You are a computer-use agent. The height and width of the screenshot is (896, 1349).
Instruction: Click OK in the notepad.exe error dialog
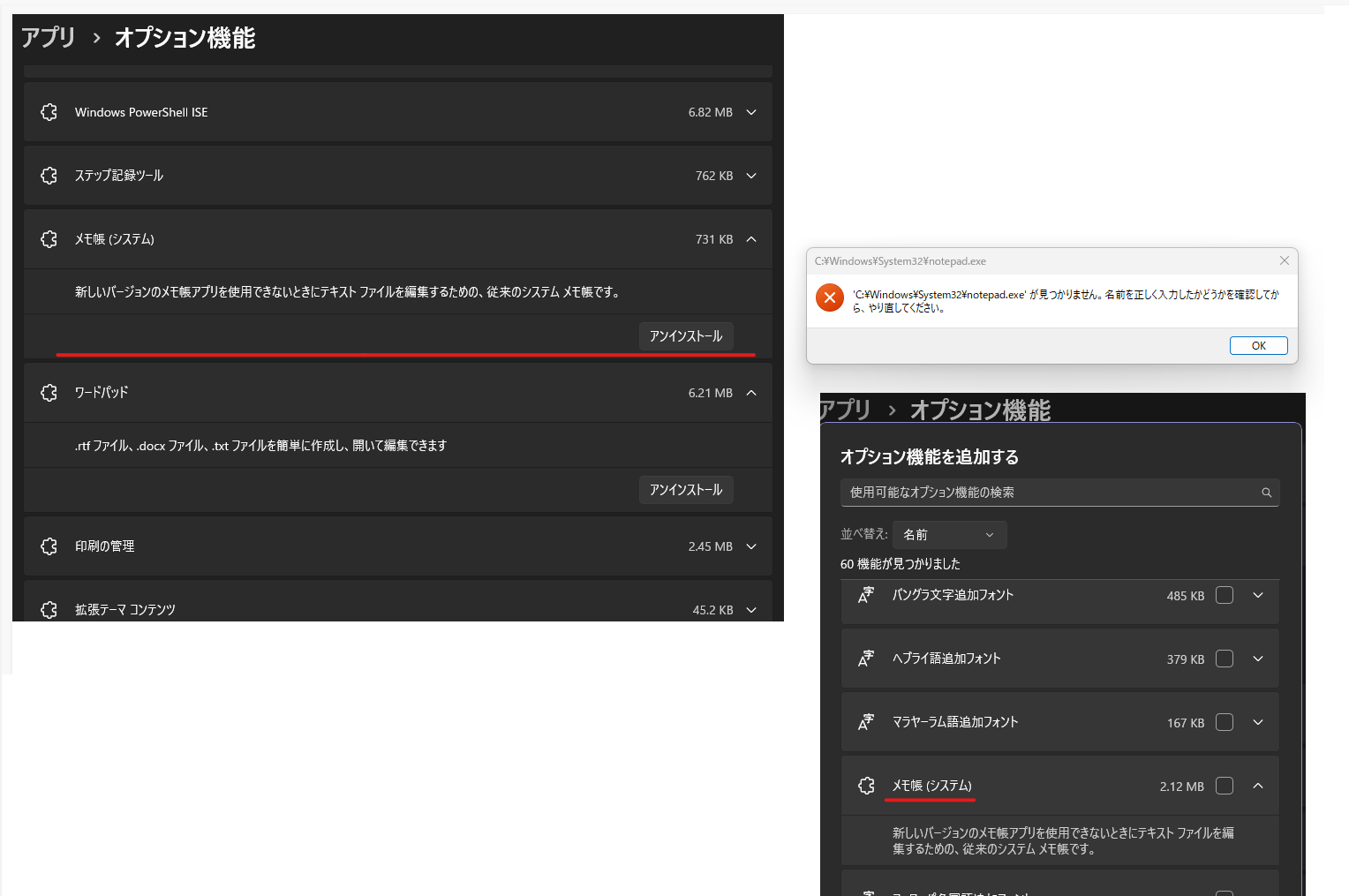click(1259, 346)
